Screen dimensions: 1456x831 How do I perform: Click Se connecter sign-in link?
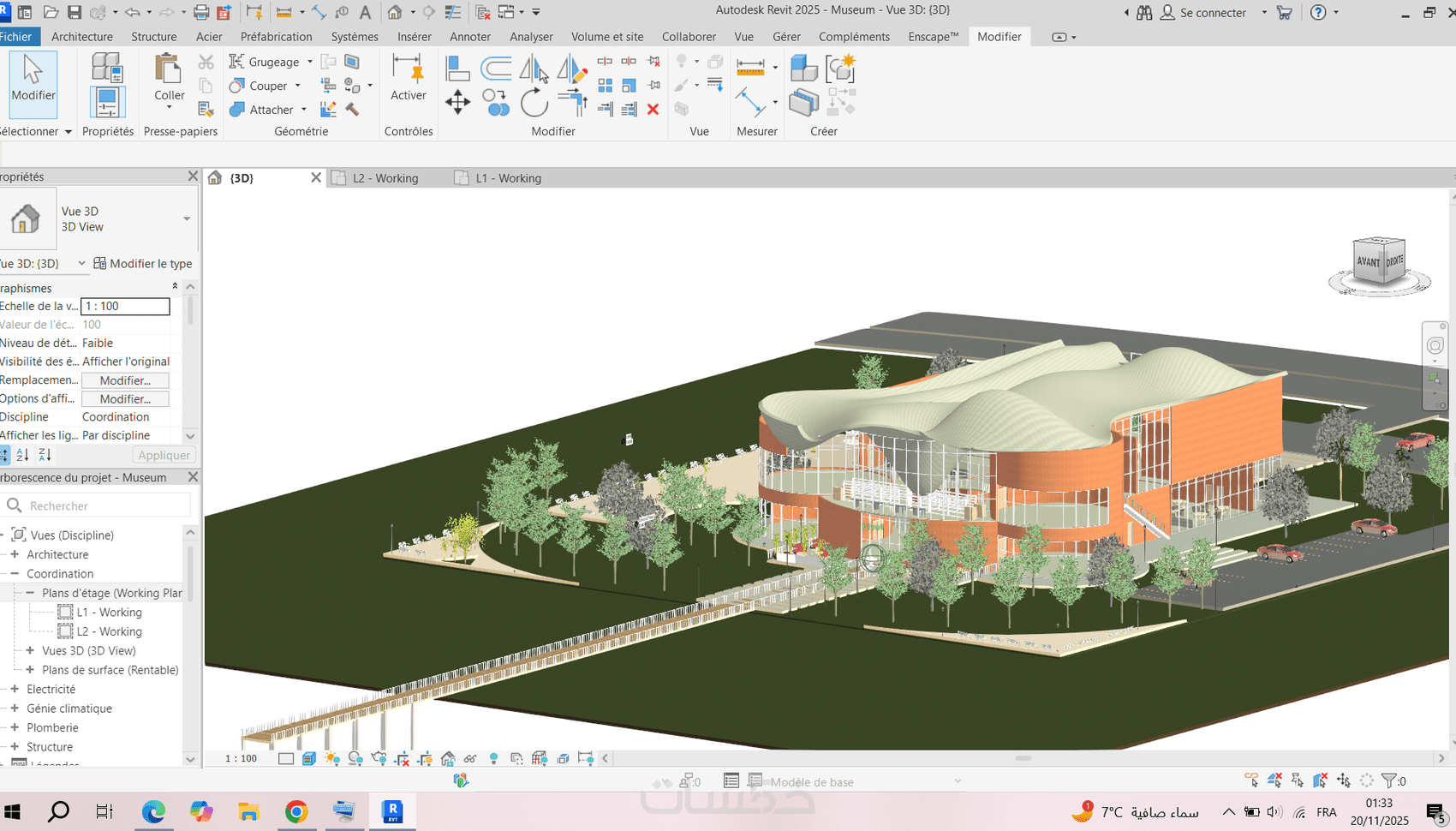[x=1213, y=13]
